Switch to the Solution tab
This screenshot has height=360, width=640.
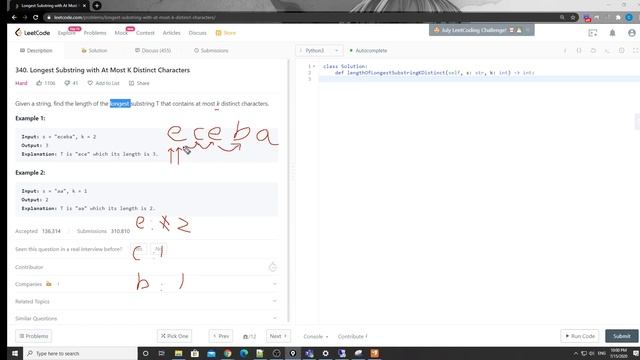(94, 51)
